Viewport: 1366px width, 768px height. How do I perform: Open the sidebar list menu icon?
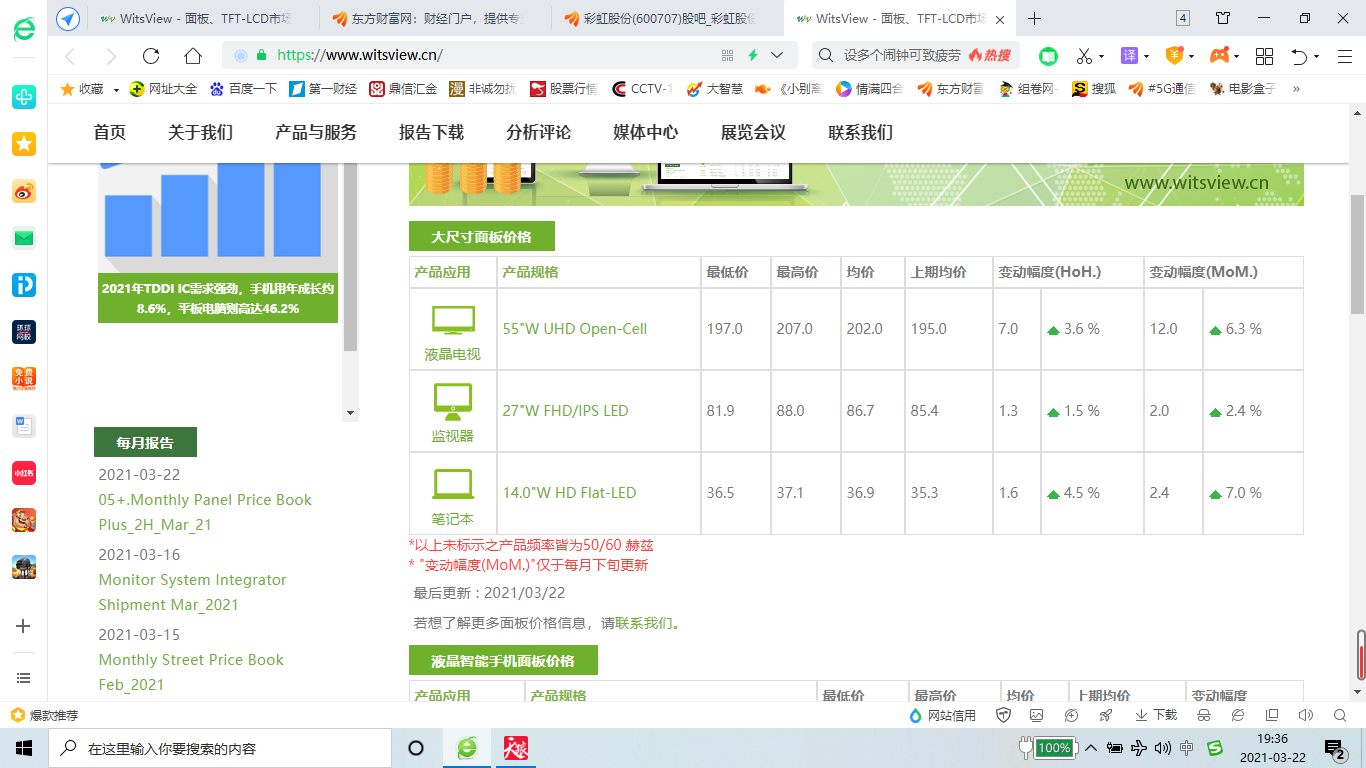[23, 678]
